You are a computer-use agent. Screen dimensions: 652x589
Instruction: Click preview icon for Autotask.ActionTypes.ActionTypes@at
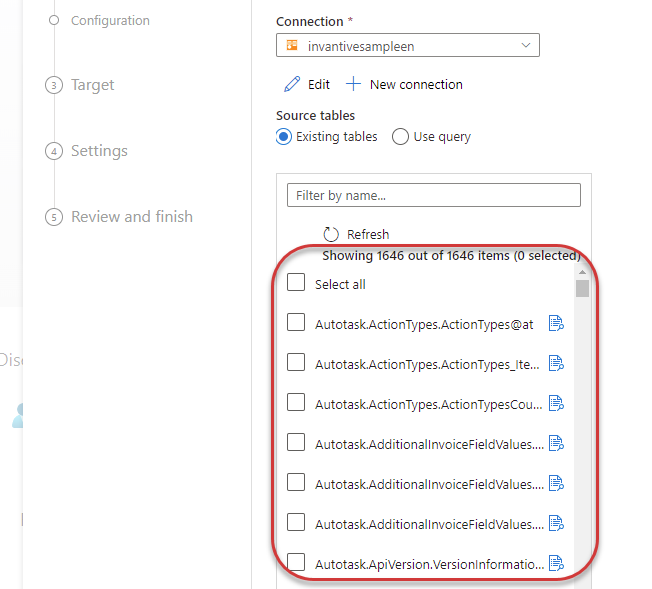556,323
